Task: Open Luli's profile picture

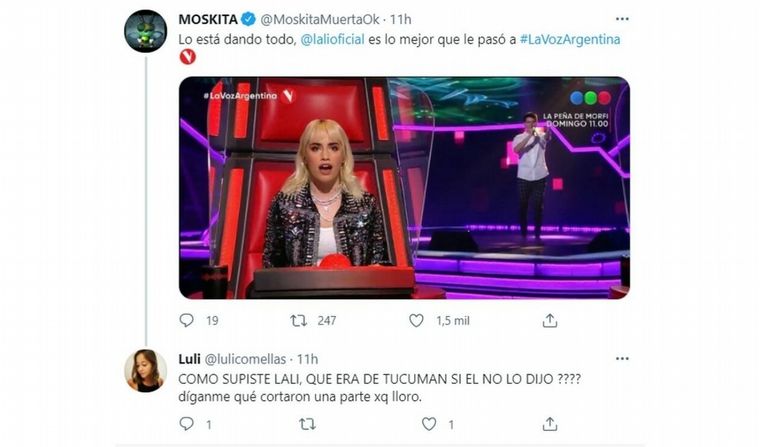Action: tap(145, 370)
